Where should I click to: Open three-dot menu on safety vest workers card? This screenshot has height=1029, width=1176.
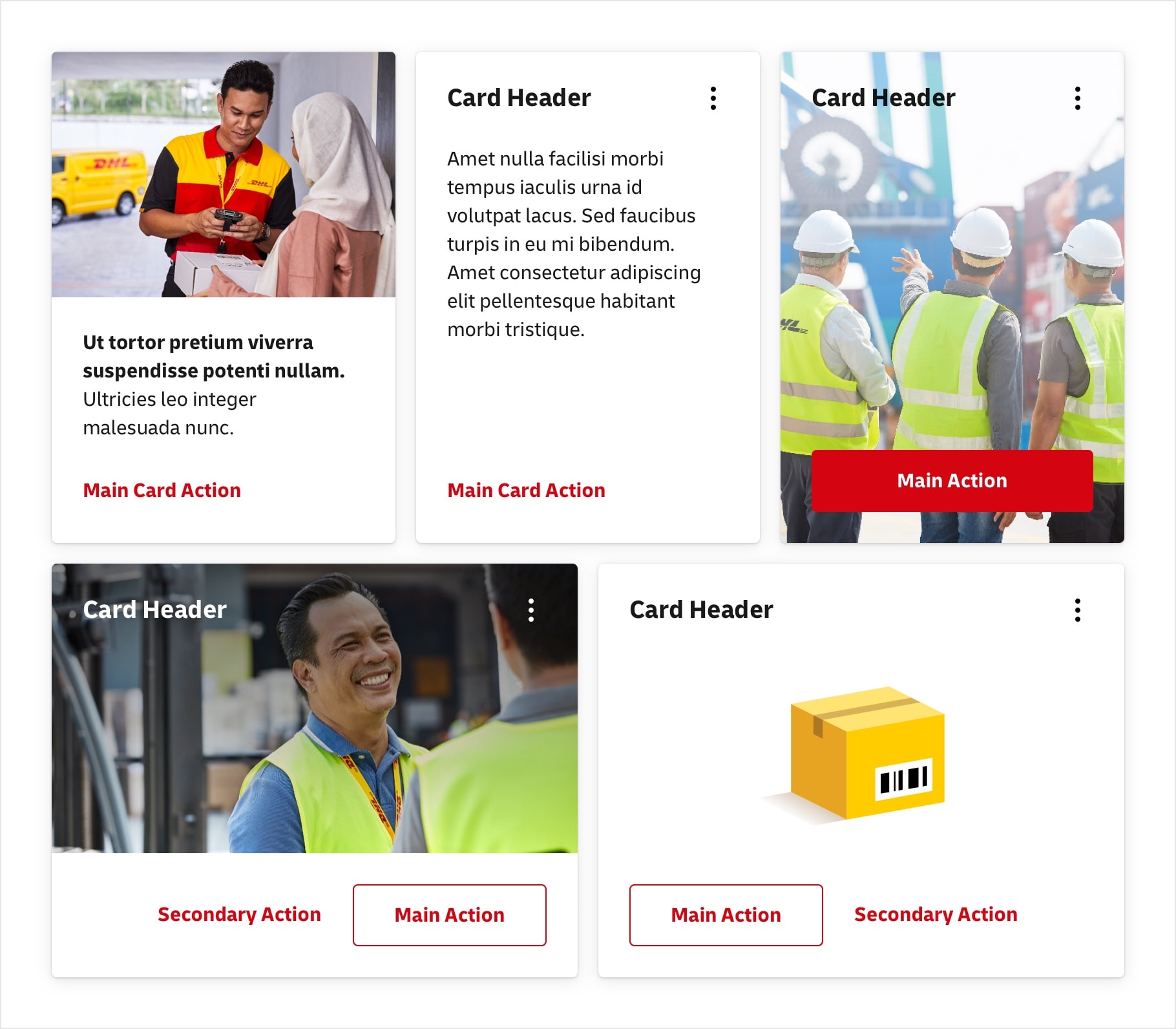pos(1077,98)
